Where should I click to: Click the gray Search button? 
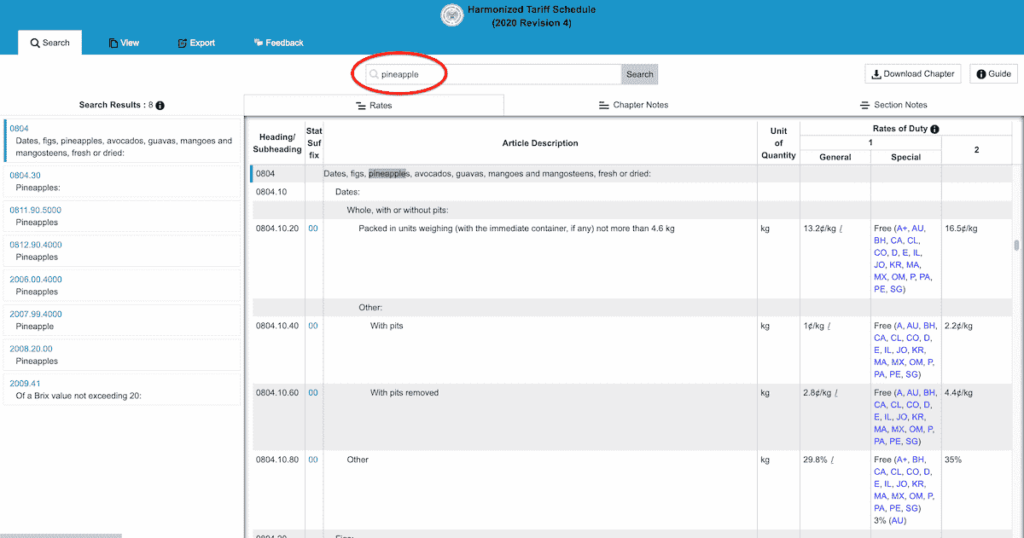639,74
